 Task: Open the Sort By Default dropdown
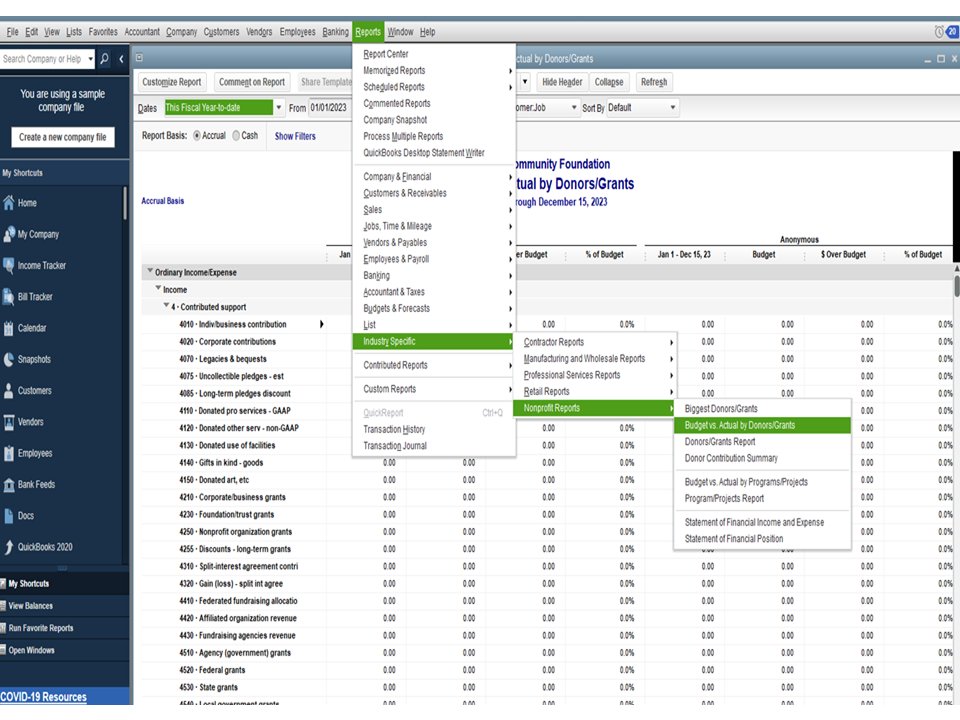pyautogui.click(x=672, y=108)
